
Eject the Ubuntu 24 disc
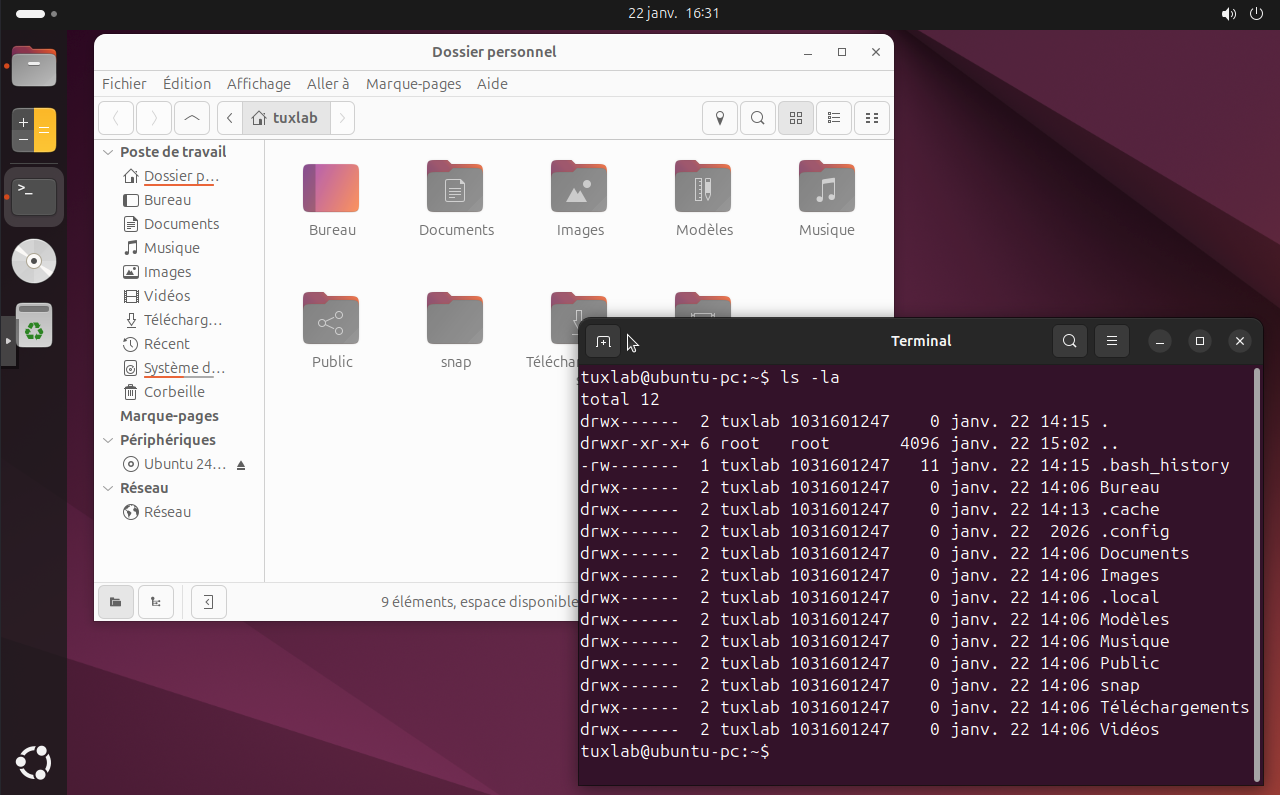tap(241, 465)
